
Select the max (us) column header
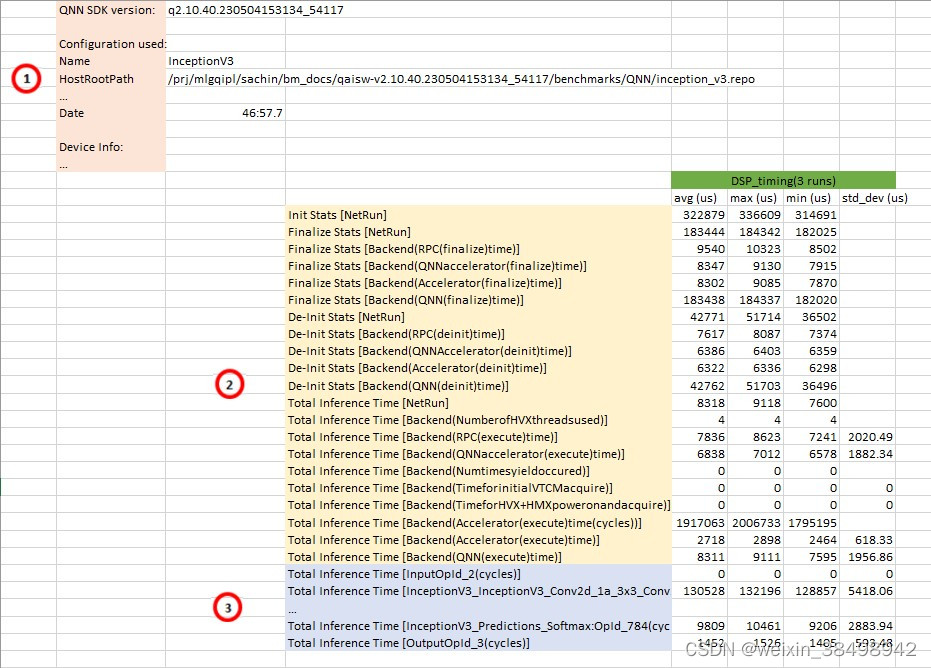pyautogui.click(x=753, y=197)
